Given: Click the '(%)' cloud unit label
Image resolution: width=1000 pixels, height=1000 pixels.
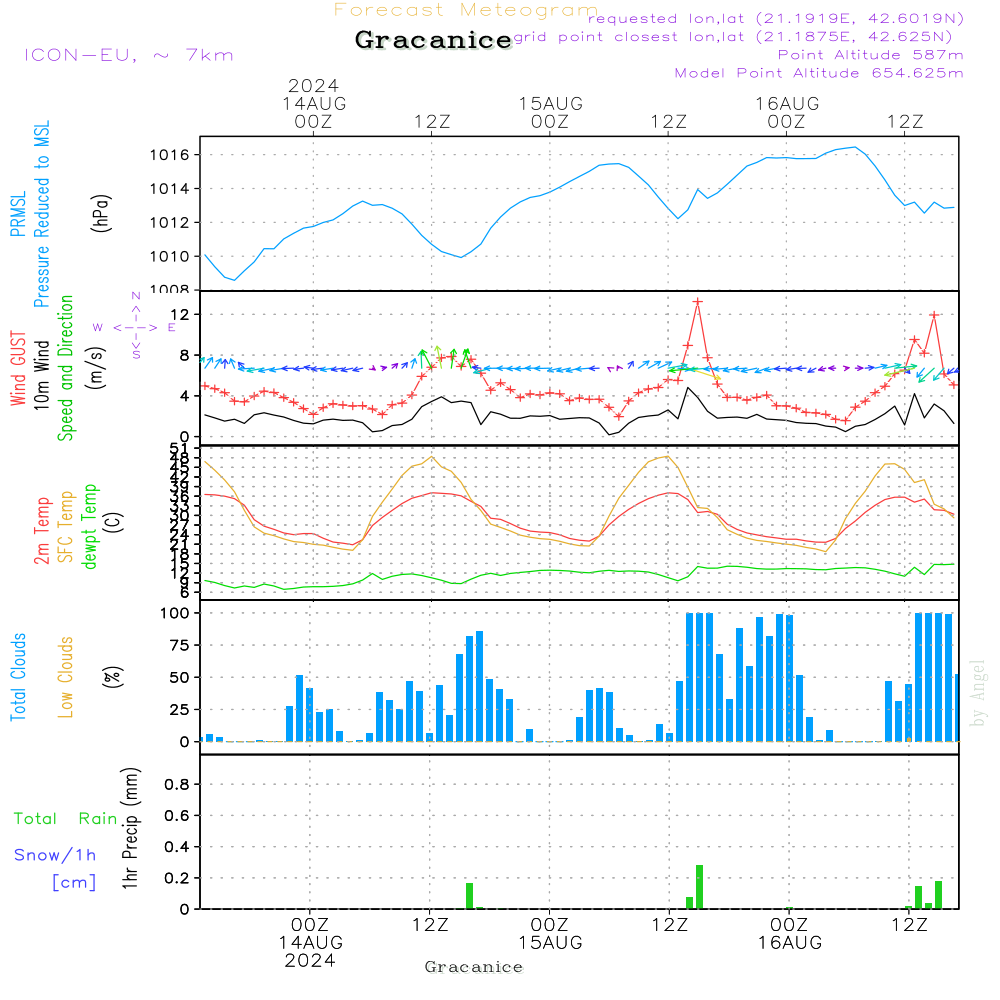Looking at the screenshot, I should point(112,677).
